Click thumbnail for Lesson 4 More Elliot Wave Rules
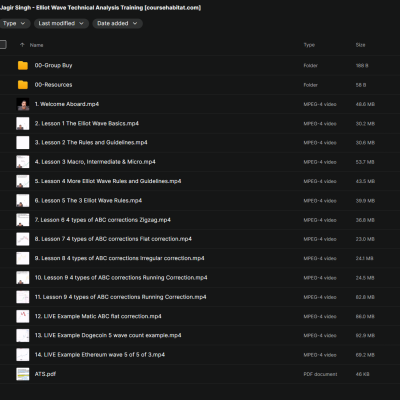Image resolution: width=400 pixels, height=400 pixels. click(23, 181)
